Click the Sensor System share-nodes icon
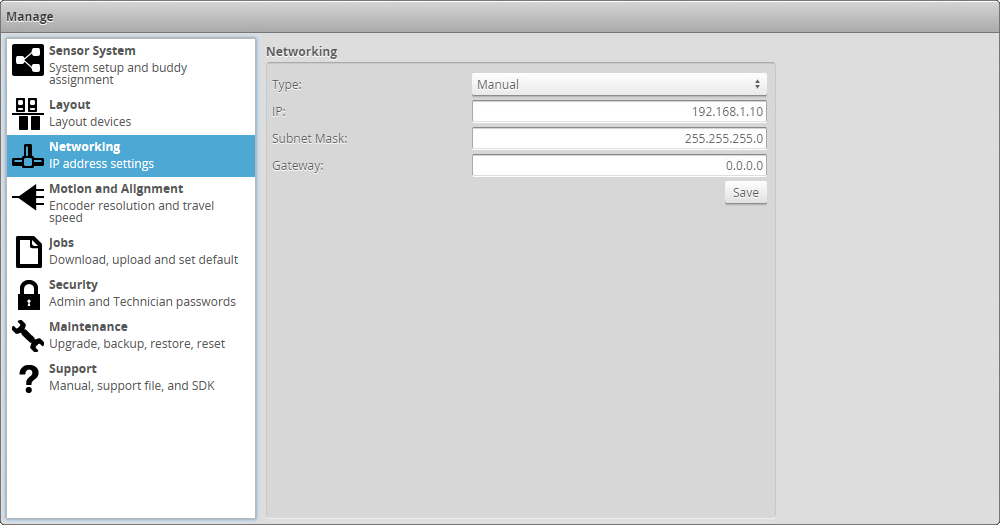Viewport: 1000px width, 525px height. tap(28, 61)
